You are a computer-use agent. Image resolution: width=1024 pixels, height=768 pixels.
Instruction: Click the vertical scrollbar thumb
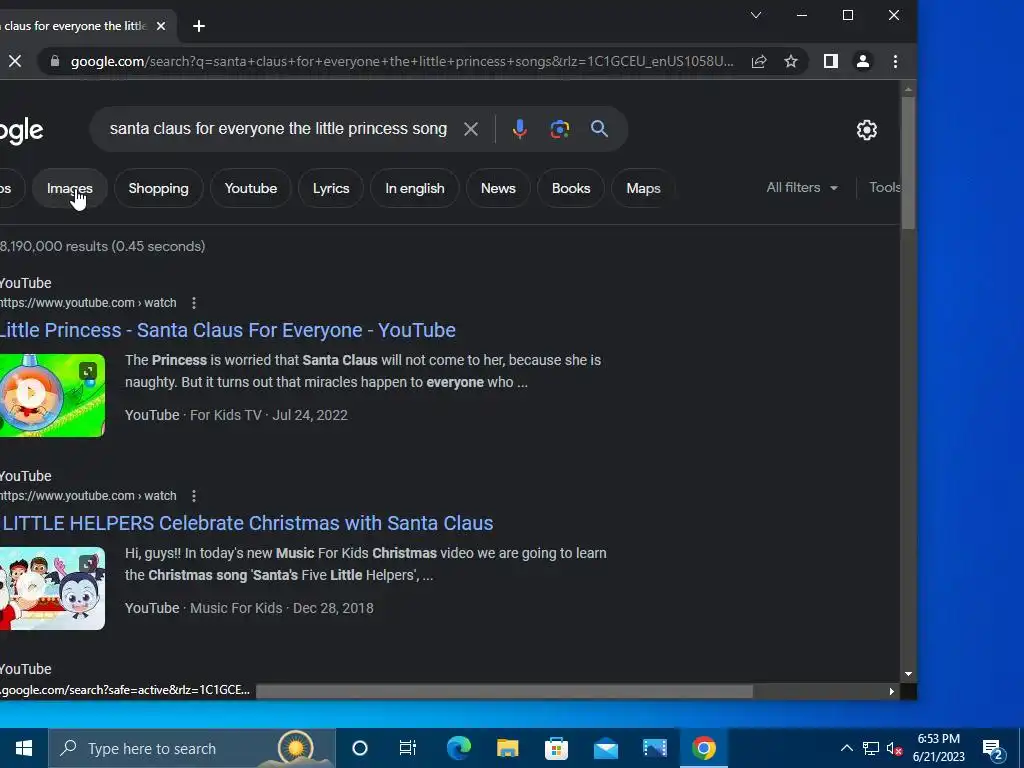pyautogui.click(x=908, y=163)
